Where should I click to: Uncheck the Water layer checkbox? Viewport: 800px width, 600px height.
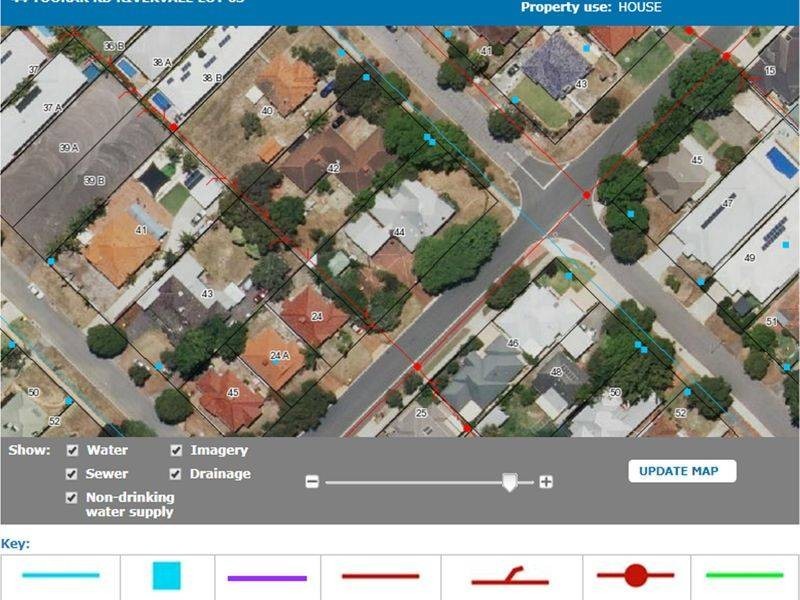click(x=72, y=450)
